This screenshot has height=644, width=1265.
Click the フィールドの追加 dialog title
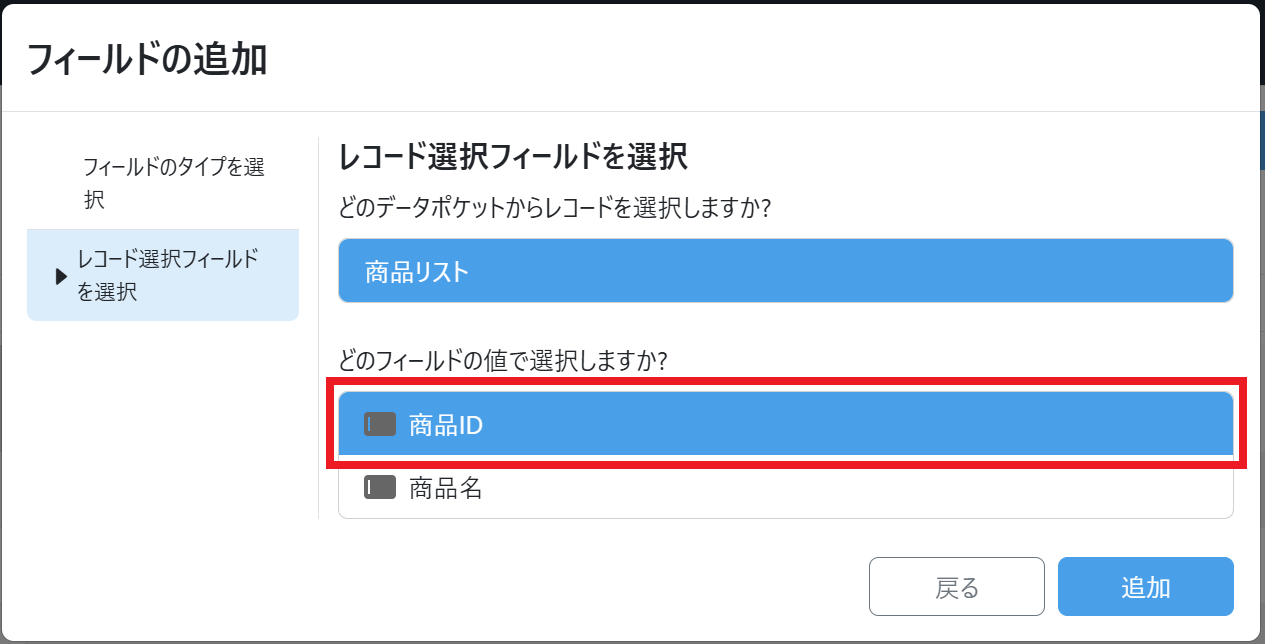coord(147,59)
